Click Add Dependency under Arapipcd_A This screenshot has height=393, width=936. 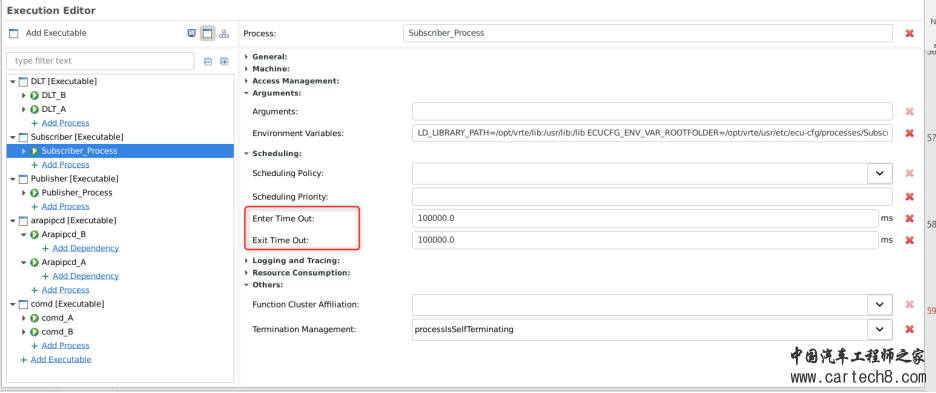[x=85, y=276]
